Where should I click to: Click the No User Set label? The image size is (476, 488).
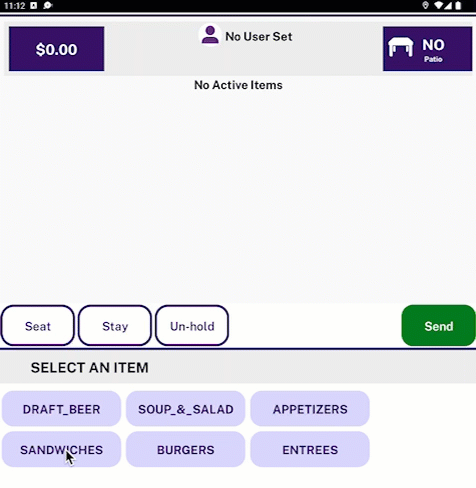[x=259, y=36]
